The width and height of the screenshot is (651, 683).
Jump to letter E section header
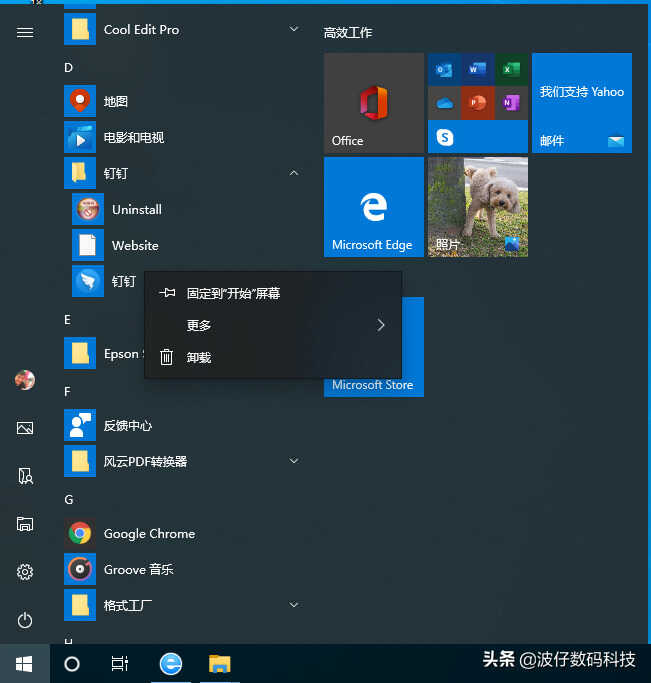coord(67,320)
